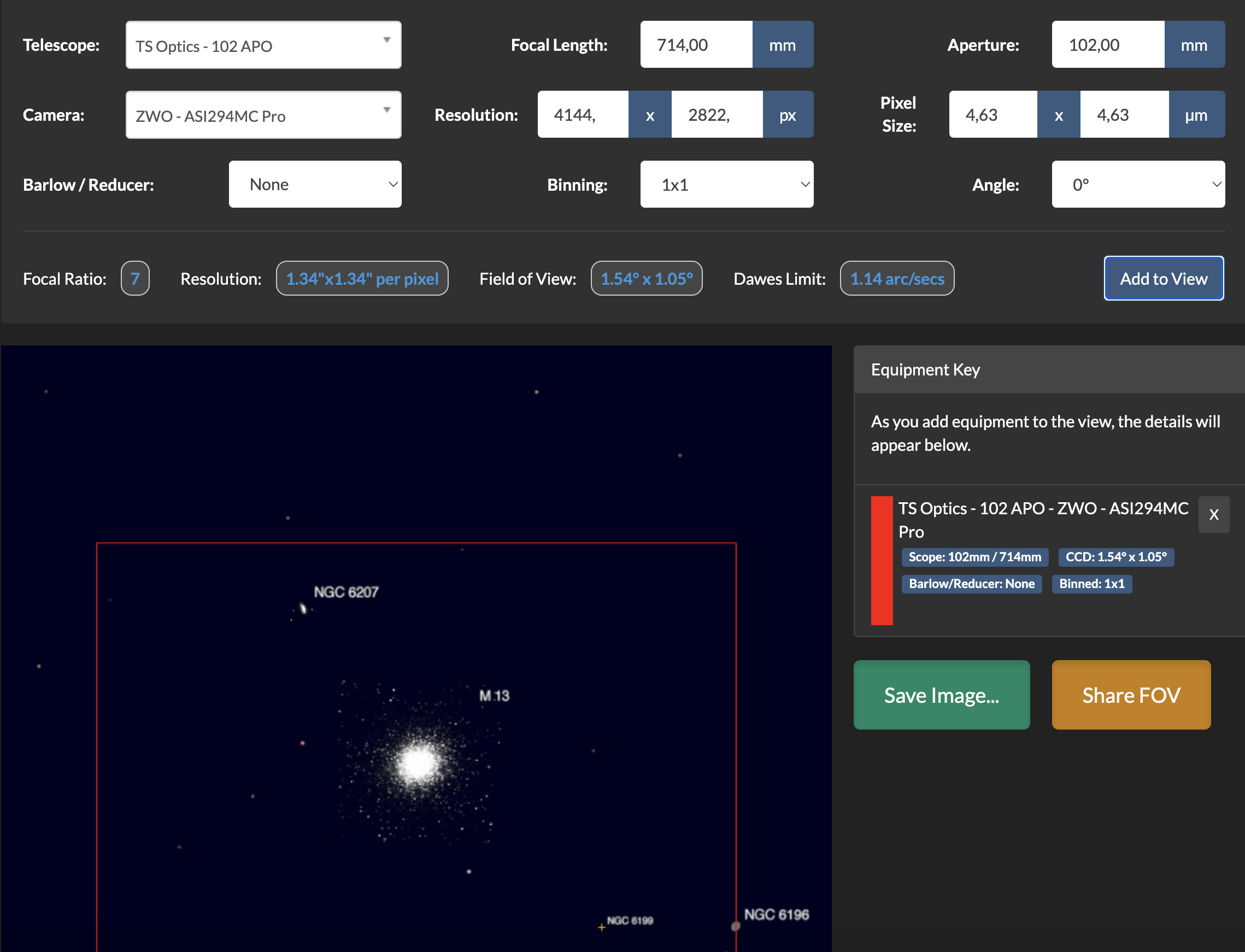This screenshot has height=952, width=1245.
Task: Edit the vertical resolution 2822 field
Action: (x=717, y=115)
